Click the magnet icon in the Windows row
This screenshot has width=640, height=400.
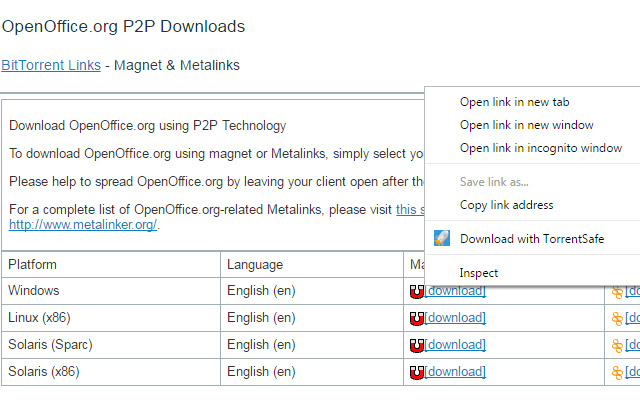point(417,292)
